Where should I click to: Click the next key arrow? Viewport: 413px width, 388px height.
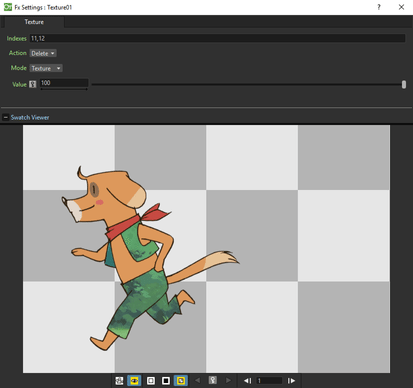point(228,380)
